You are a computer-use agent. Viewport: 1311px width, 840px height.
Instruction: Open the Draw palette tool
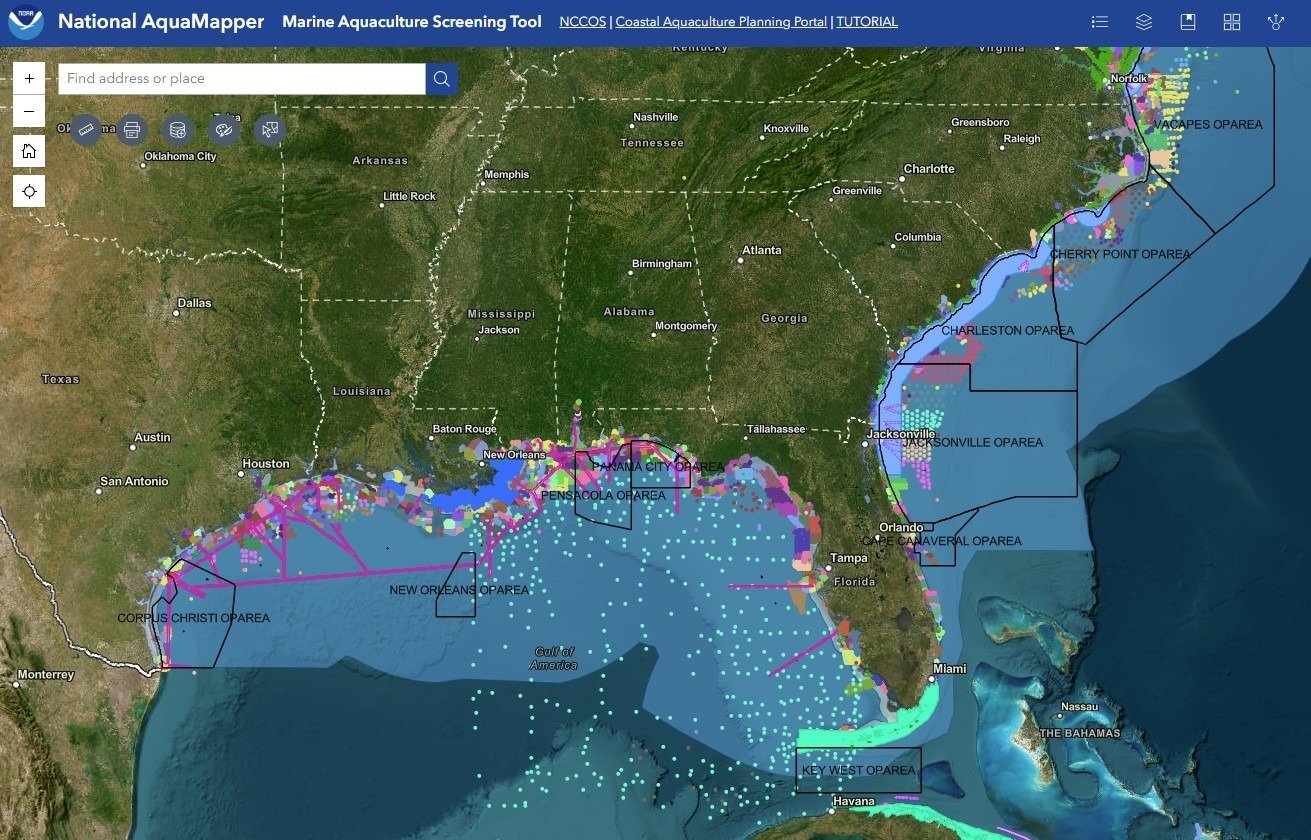click(224, 129)
